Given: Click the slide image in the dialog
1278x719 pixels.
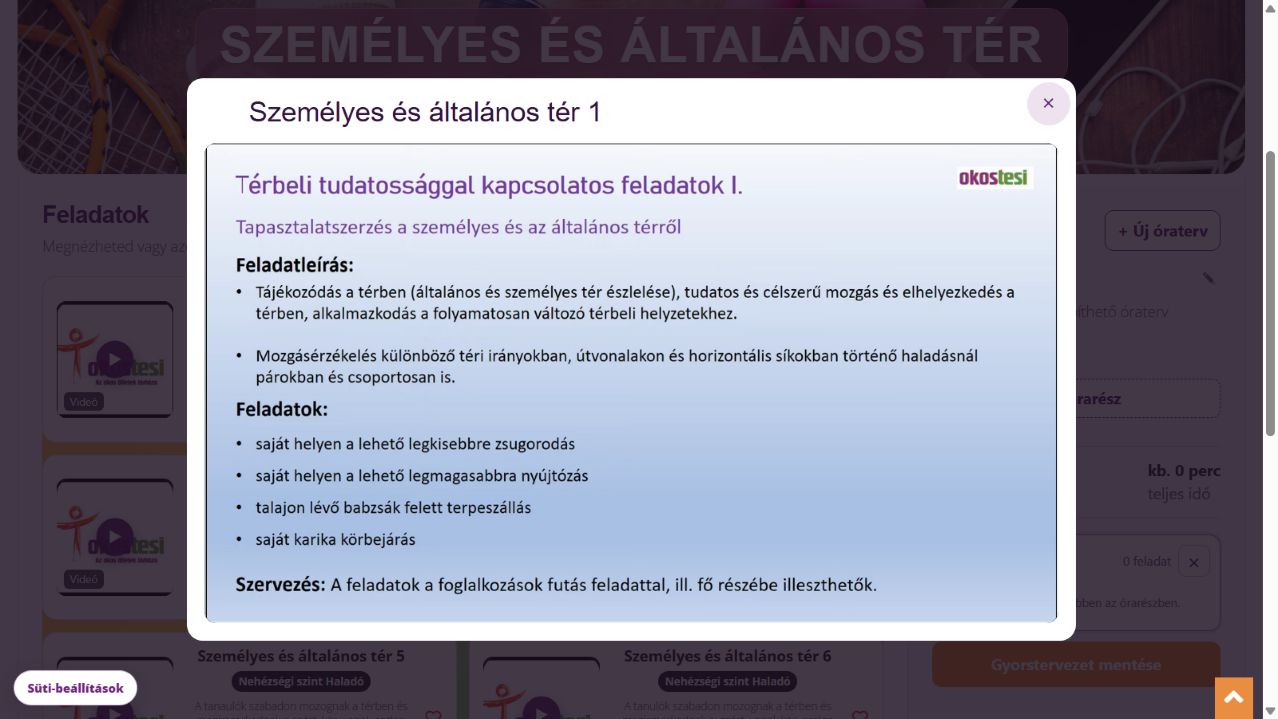Looking at the screenshot, I should [631, 383].
